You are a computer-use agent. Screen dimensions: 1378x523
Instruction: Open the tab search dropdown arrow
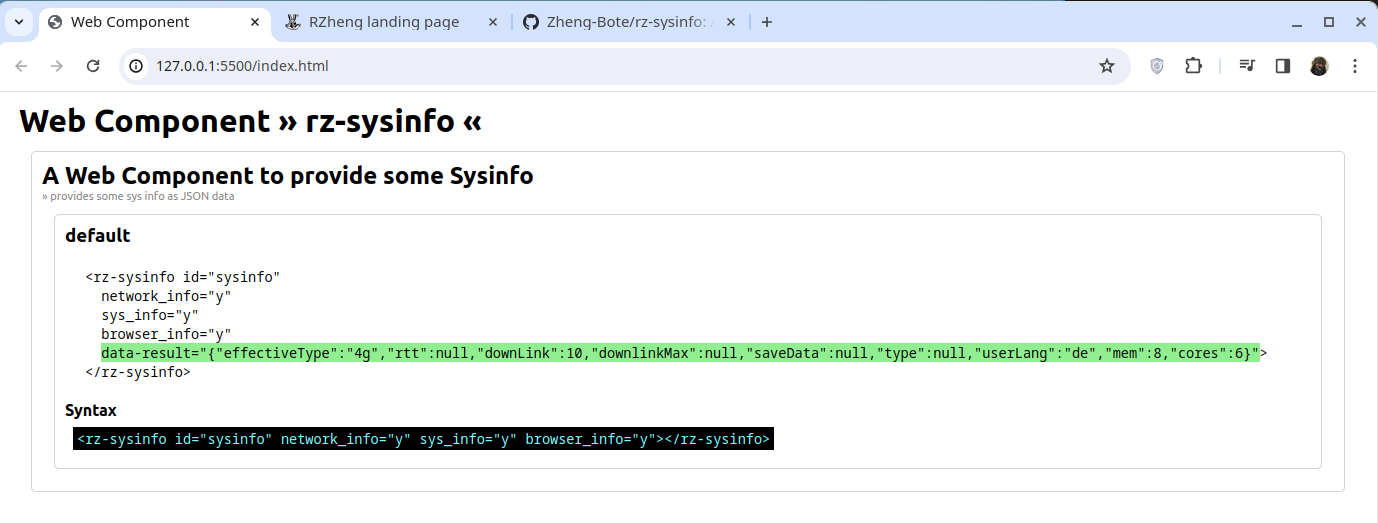pyautogui.click(x=18, y=22)
